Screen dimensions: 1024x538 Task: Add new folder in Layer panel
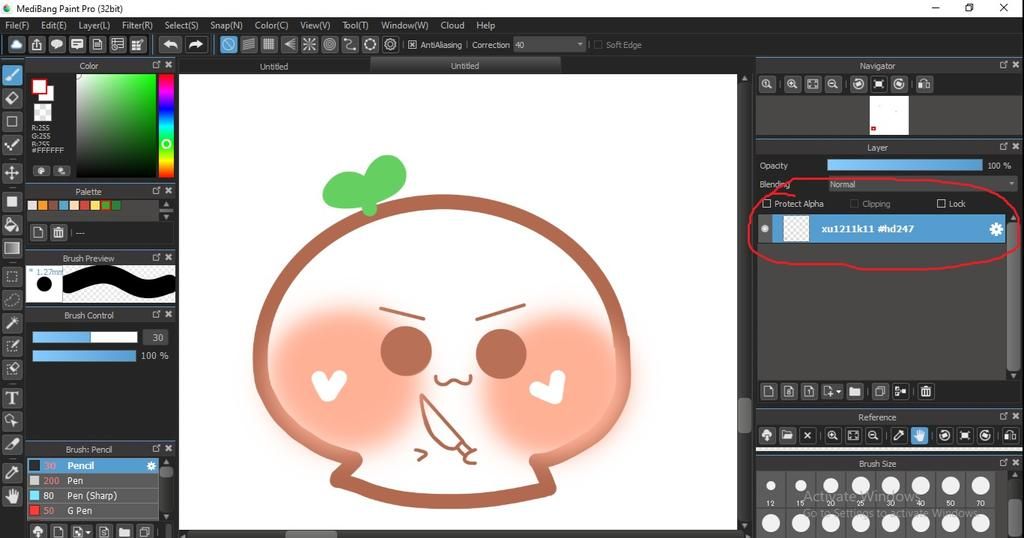tap(854, 391)
